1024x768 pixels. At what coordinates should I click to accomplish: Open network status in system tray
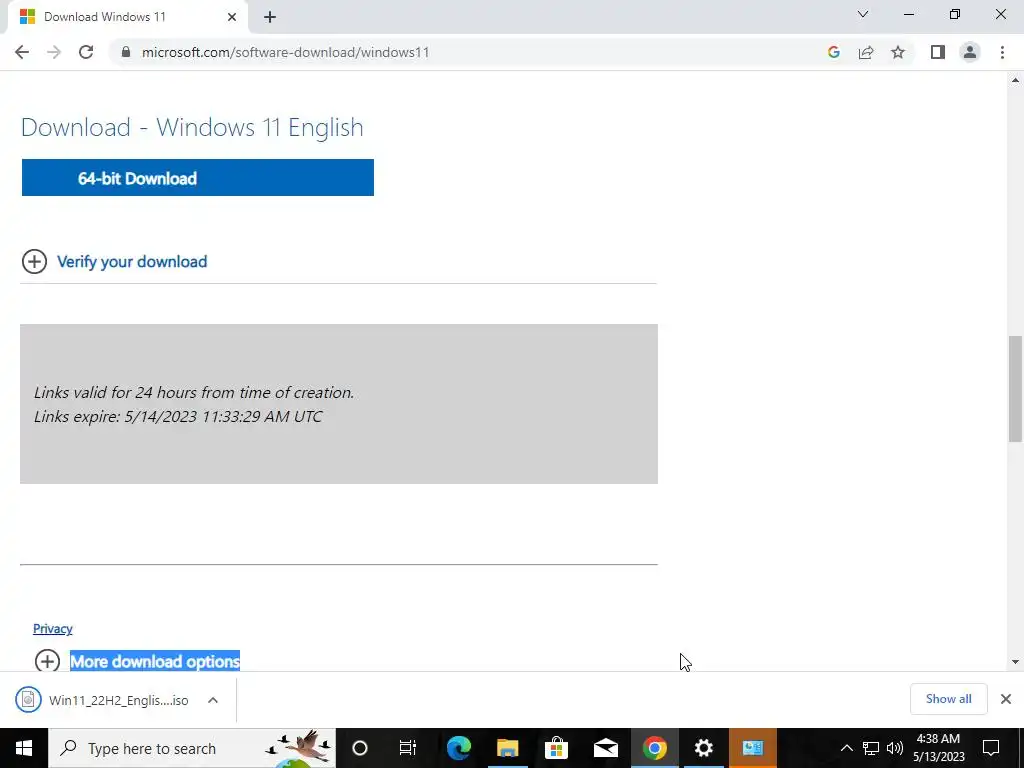click(x=871, y=748)
